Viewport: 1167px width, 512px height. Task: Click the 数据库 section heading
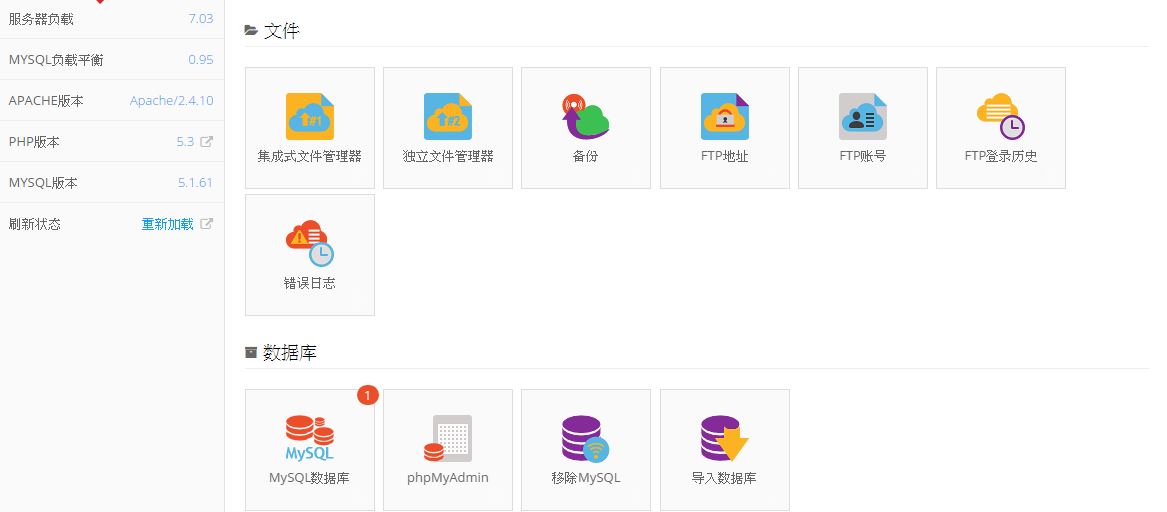(x=290, y=352)
